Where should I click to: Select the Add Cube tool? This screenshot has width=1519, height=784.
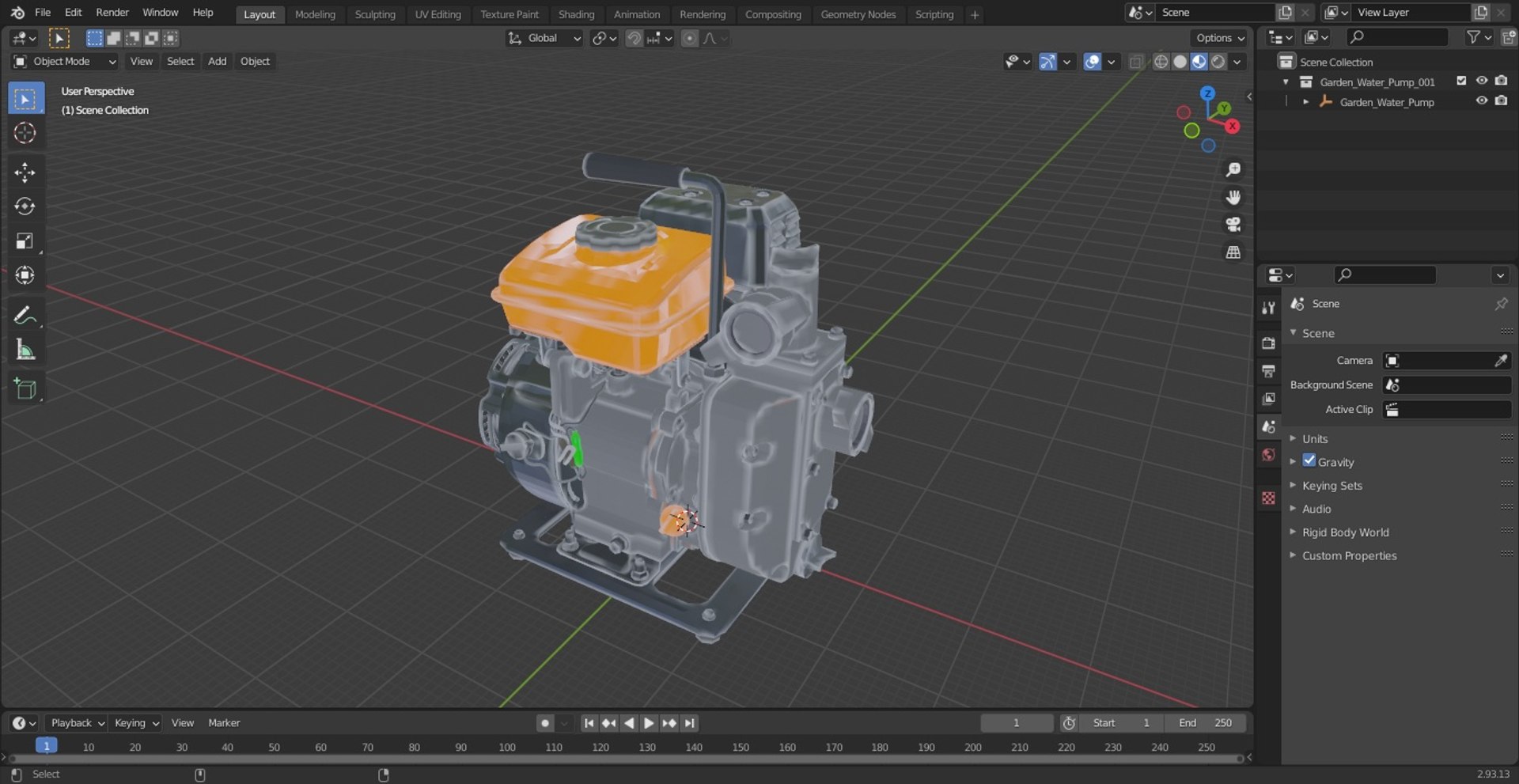click(x=25, y=388)
